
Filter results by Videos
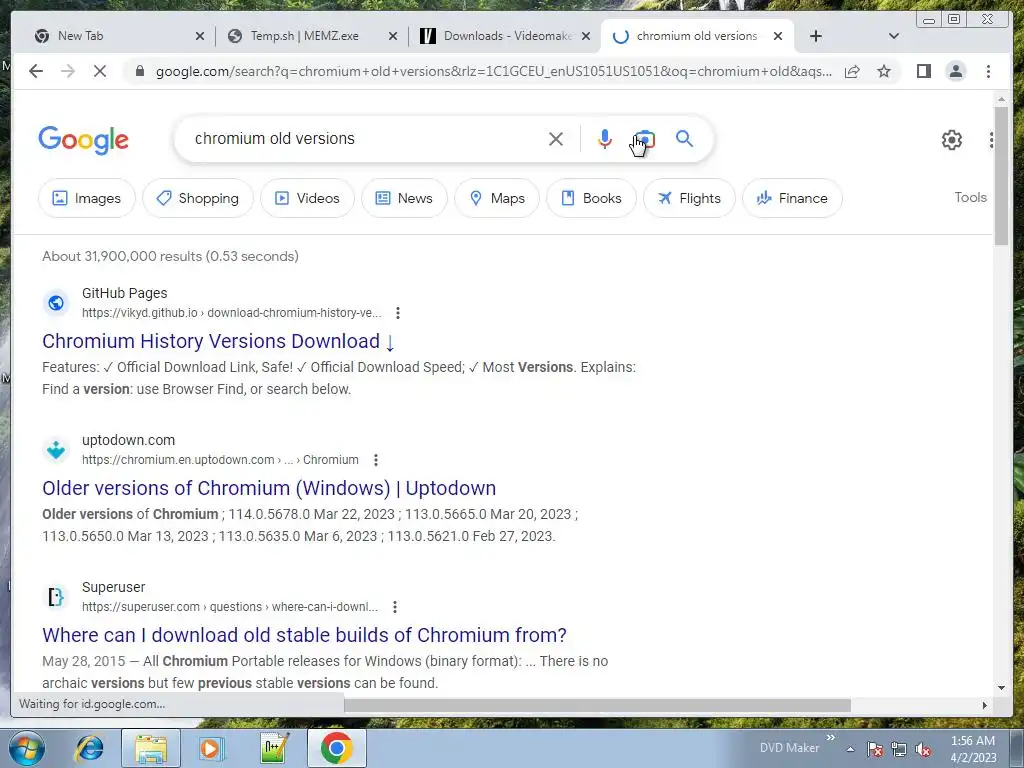point(308,198)
